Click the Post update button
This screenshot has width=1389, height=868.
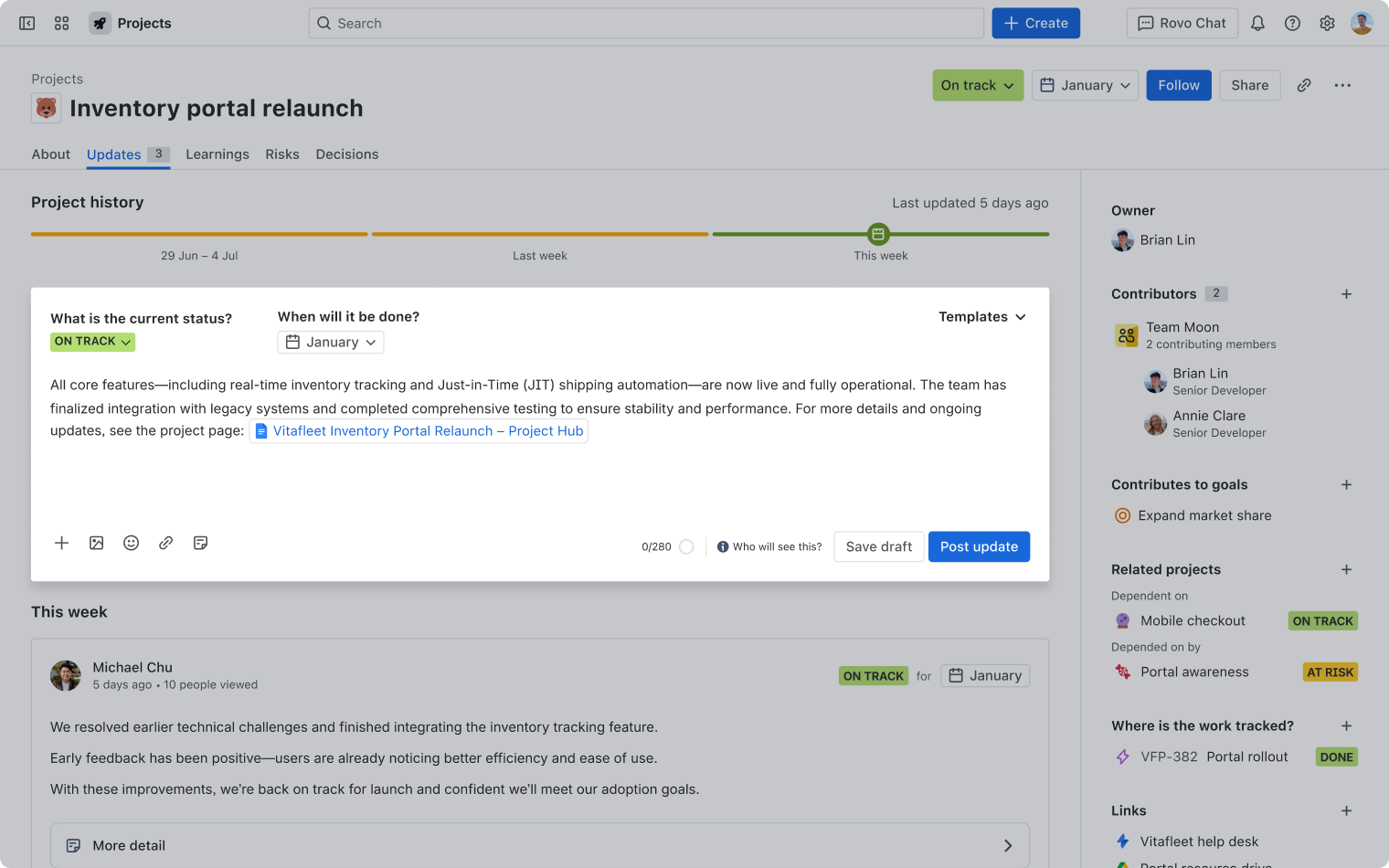tap(979, 546)
